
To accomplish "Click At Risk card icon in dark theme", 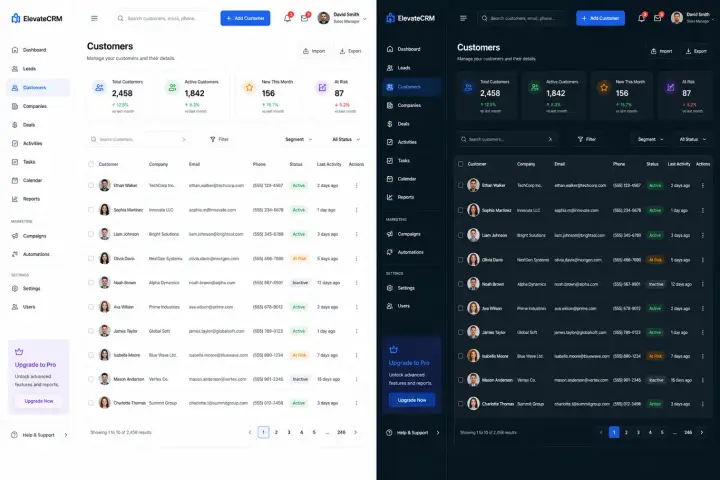I will coord(671,87).
